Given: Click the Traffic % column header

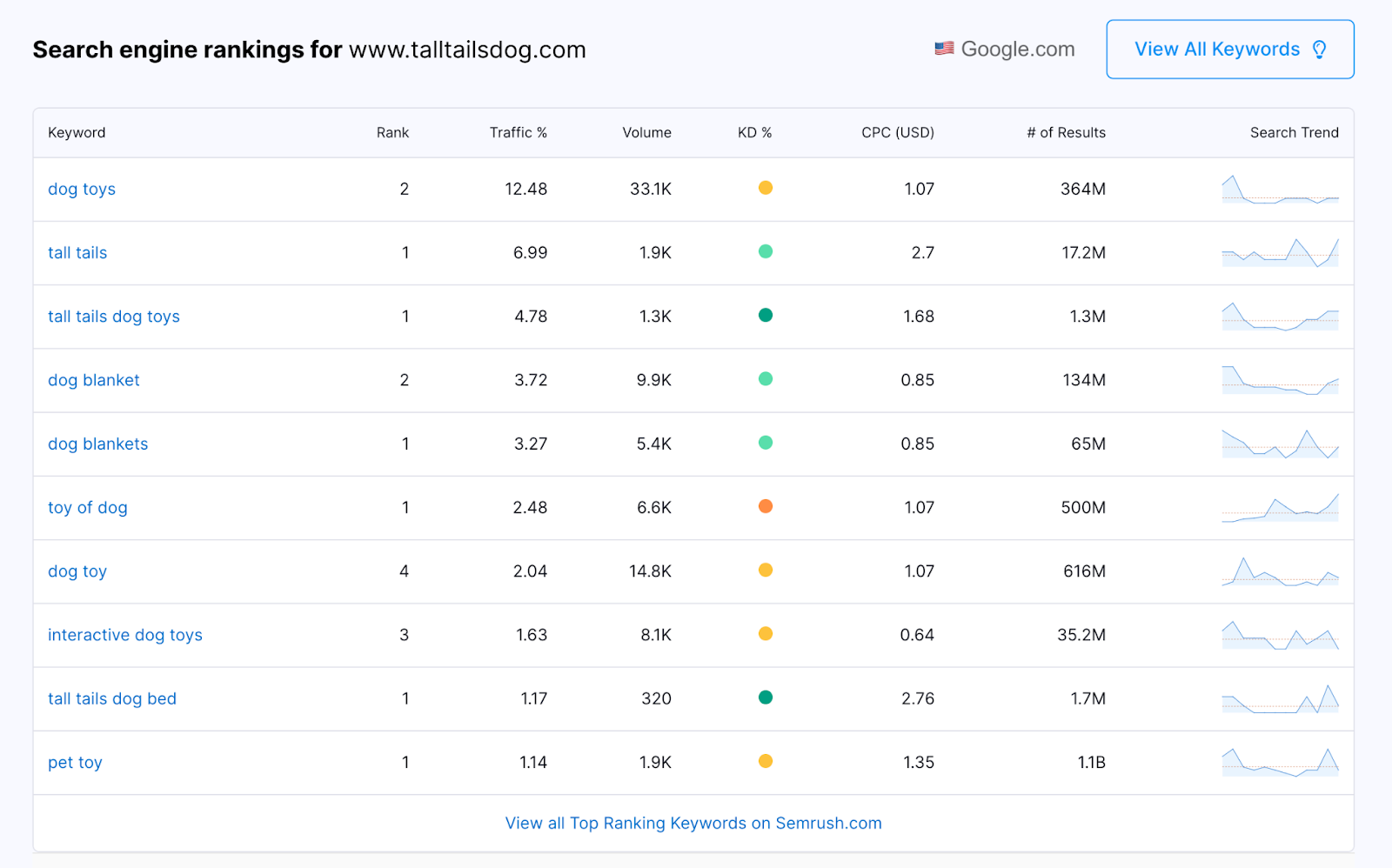Looking at the screenshot, I should click(519, 133).
